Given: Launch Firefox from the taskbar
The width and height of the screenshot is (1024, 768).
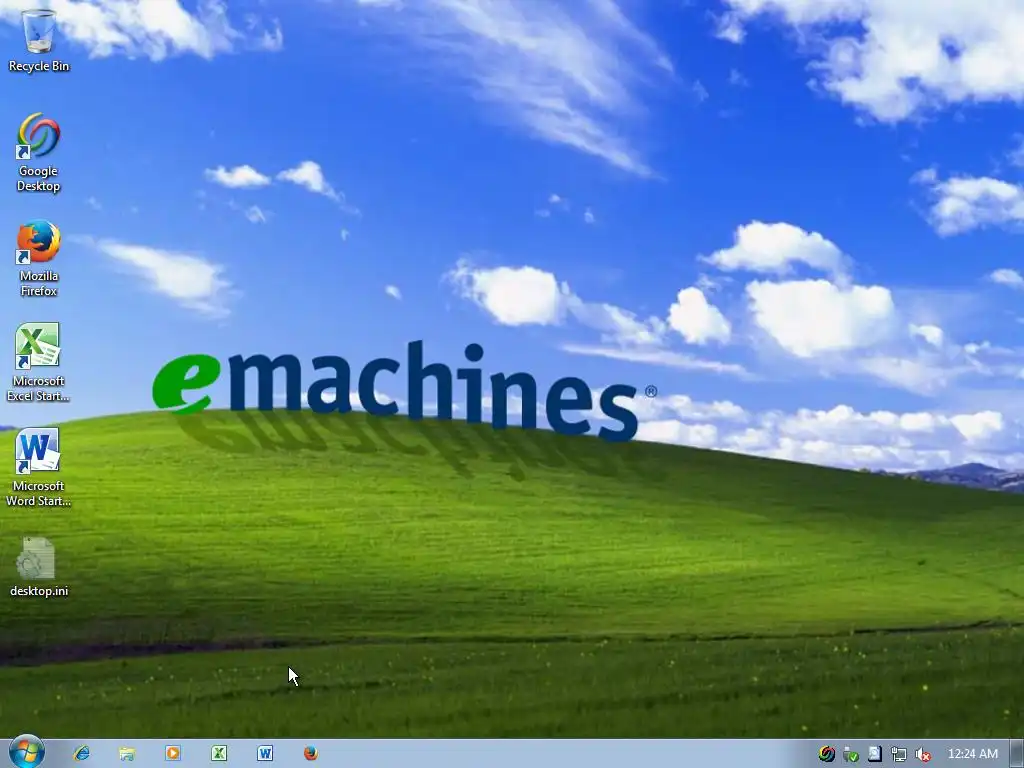Looking at the screenshot, I should pos(311,753).
